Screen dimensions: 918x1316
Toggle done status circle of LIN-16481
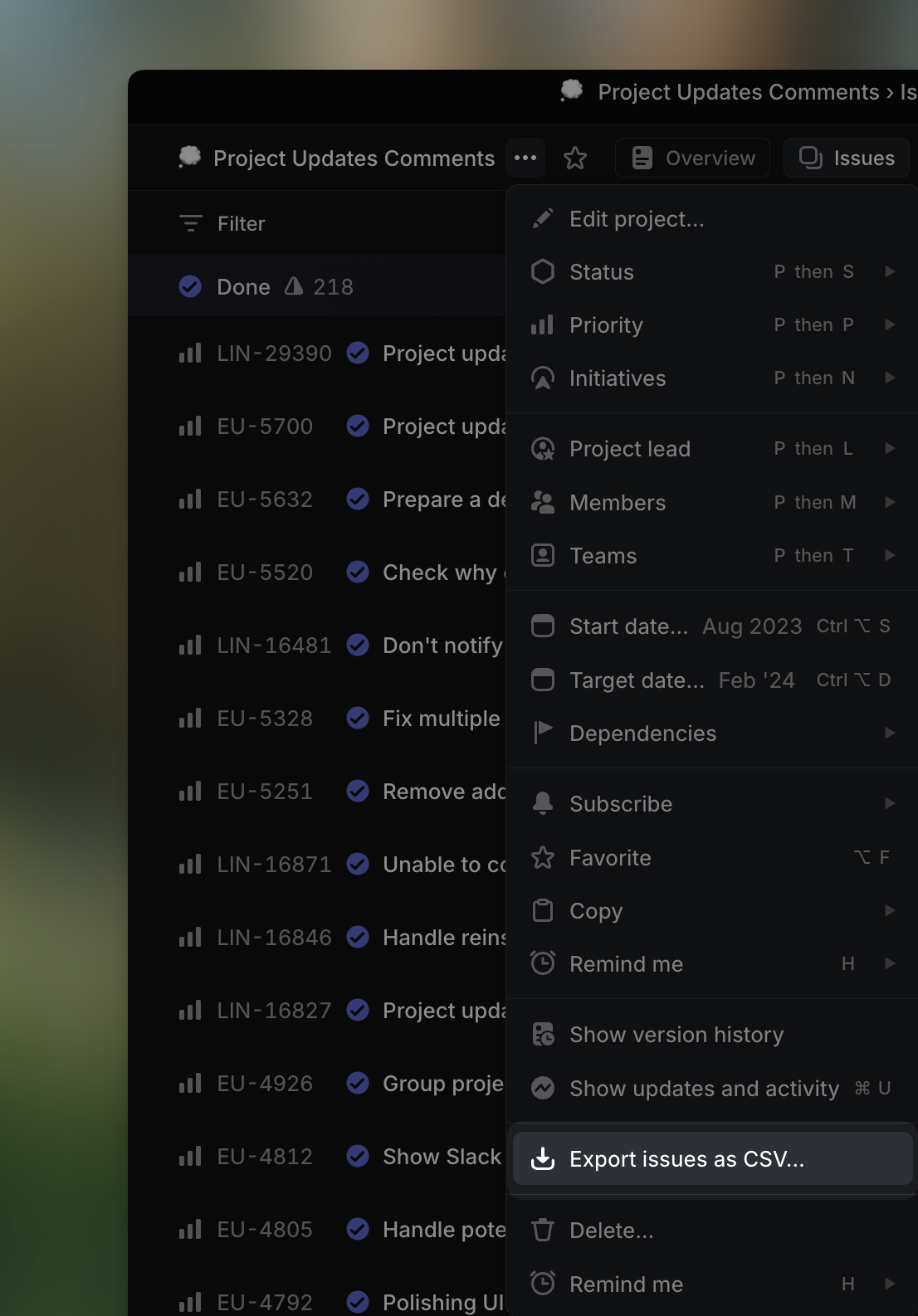click(x=358, y=646)
